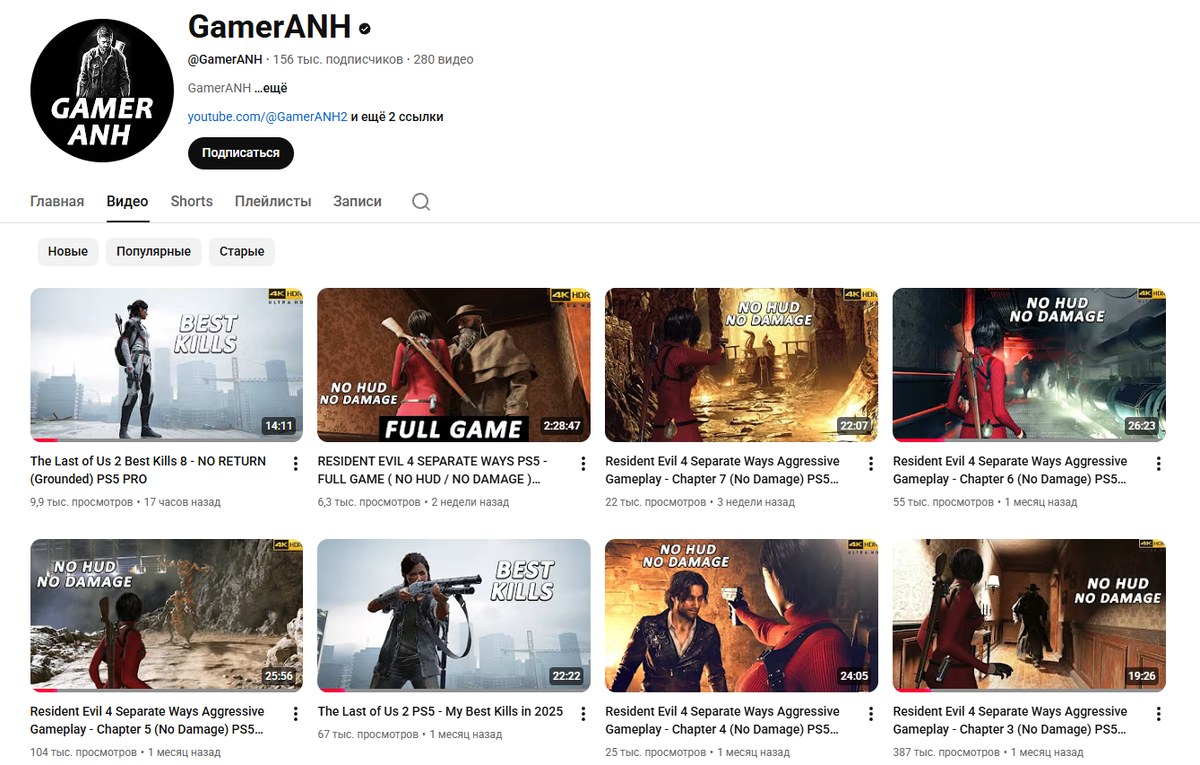
Task: Open three-dot menu for Chapter 3 video
Action: (x=1158, y=714)
